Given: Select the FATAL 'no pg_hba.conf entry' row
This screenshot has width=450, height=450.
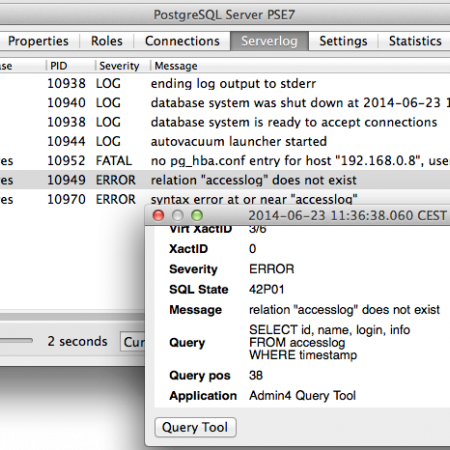Looking at the screenshot, I should pos(225,161).
